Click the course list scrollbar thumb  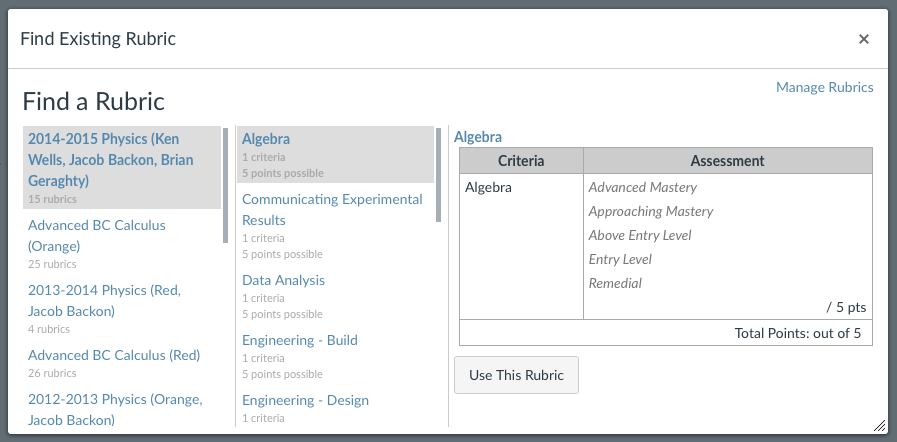click(225, 185)
